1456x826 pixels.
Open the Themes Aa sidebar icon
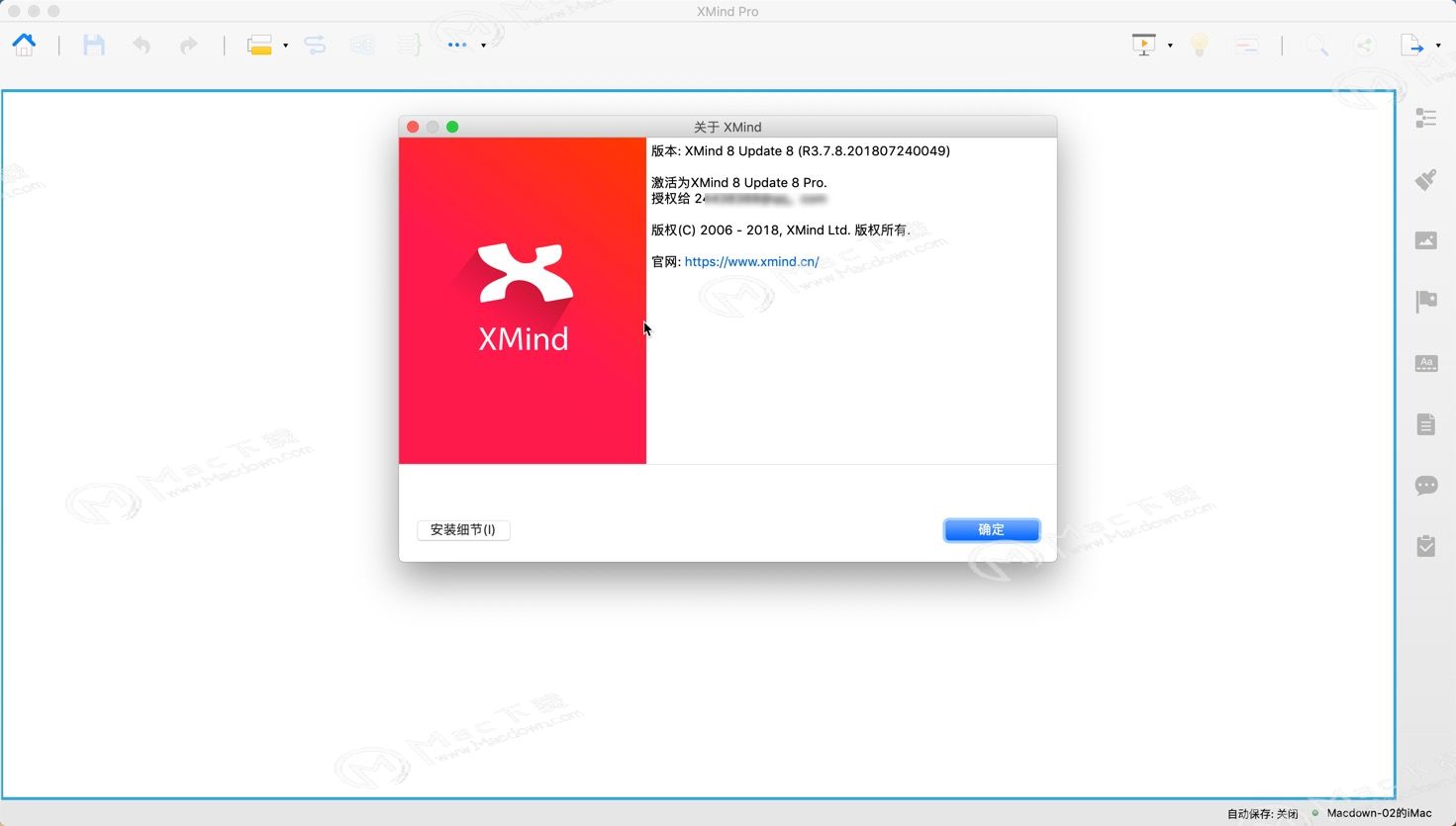1426,363
